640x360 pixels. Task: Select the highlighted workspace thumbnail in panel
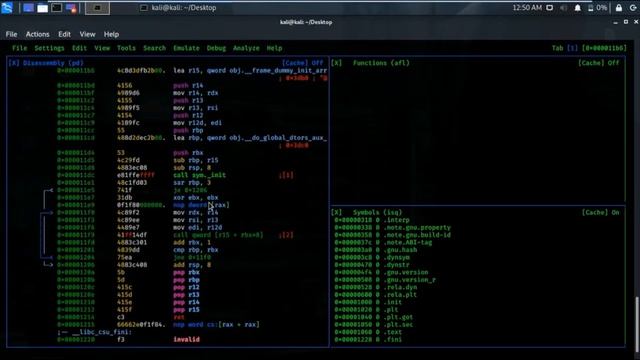click(97, 8)
